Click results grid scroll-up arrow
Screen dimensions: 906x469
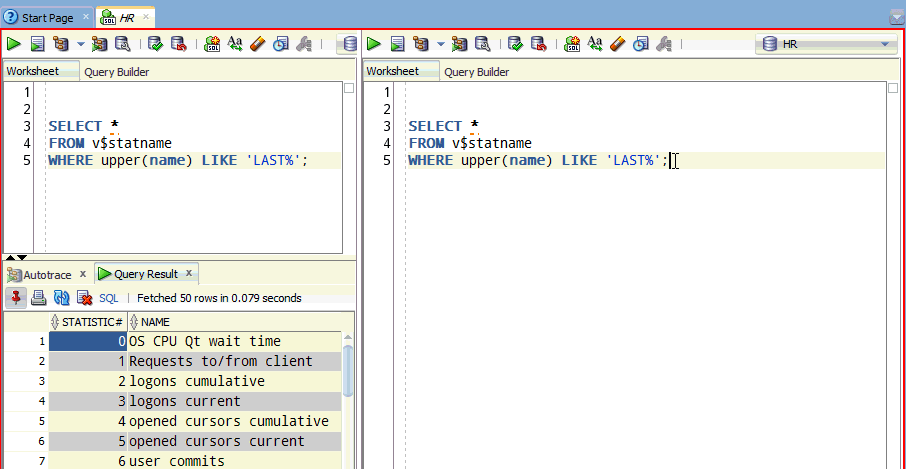pos(348,338)
